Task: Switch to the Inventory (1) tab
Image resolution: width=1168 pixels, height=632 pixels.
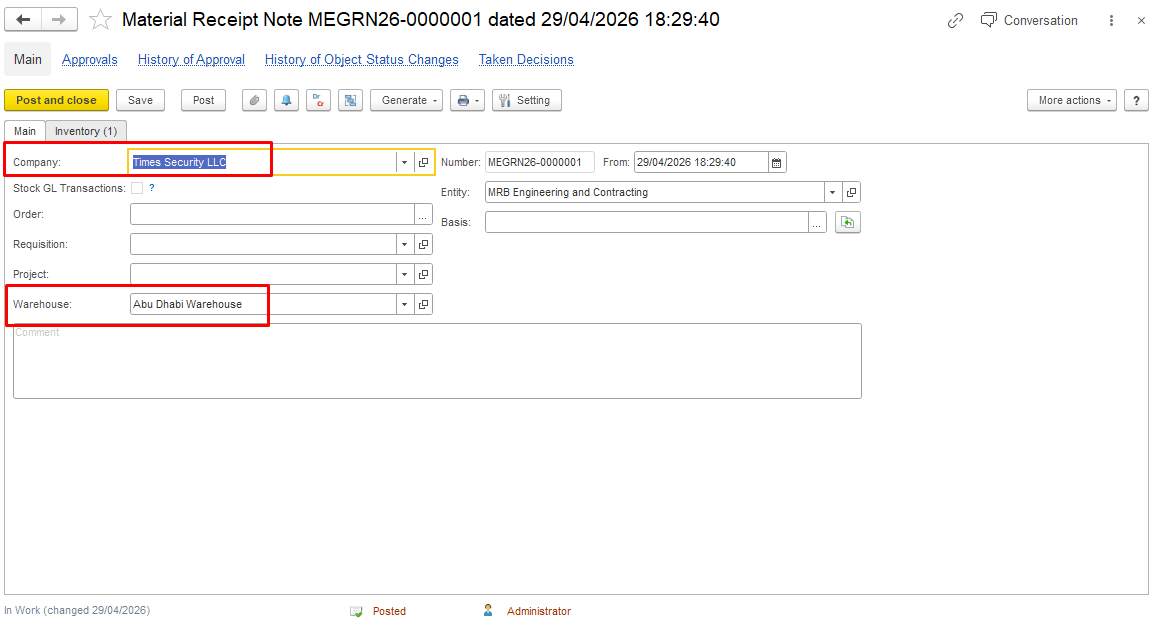Action: click(x=86, y=131)
